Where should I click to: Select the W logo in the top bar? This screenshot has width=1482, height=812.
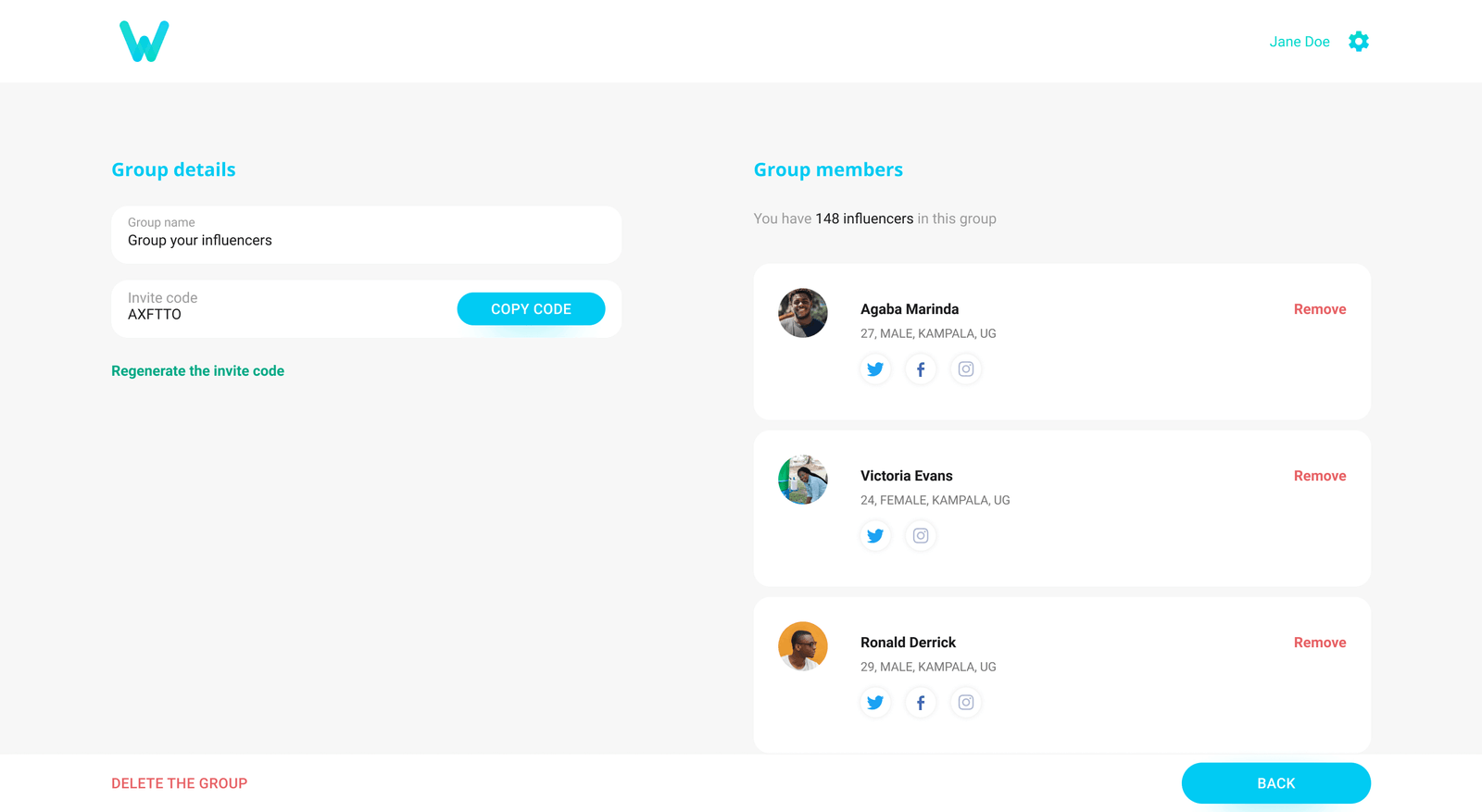click(143, 40)
